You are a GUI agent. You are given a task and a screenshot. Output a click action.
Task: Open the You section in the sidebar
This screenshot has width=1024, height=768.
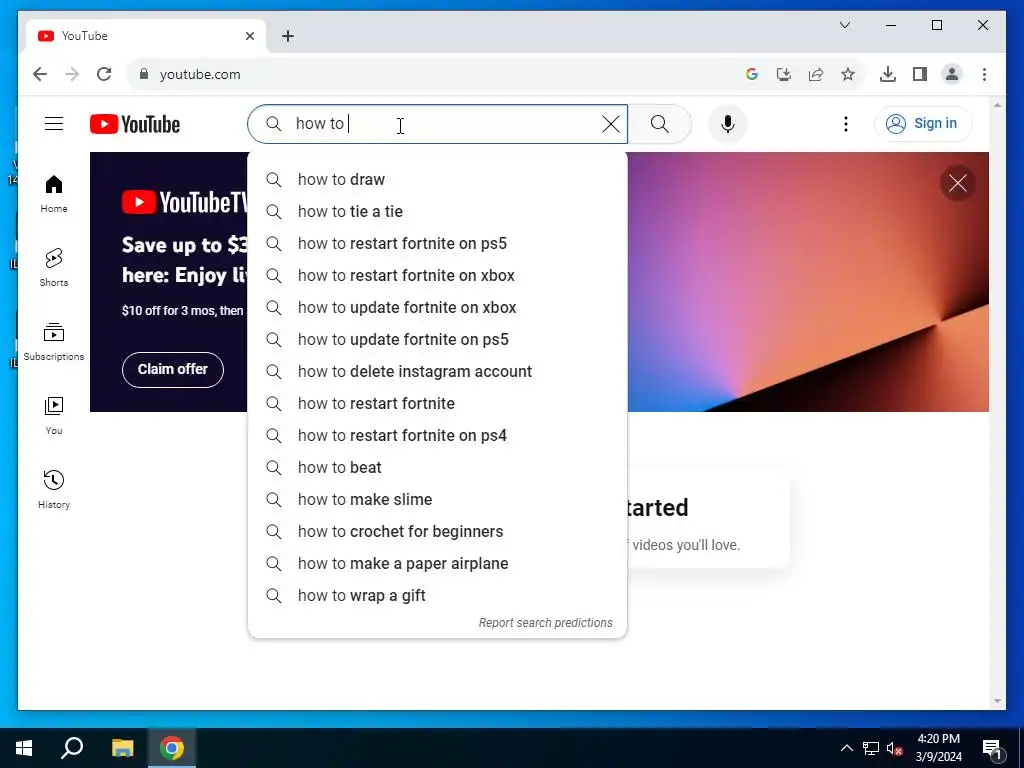pos(54,415)
